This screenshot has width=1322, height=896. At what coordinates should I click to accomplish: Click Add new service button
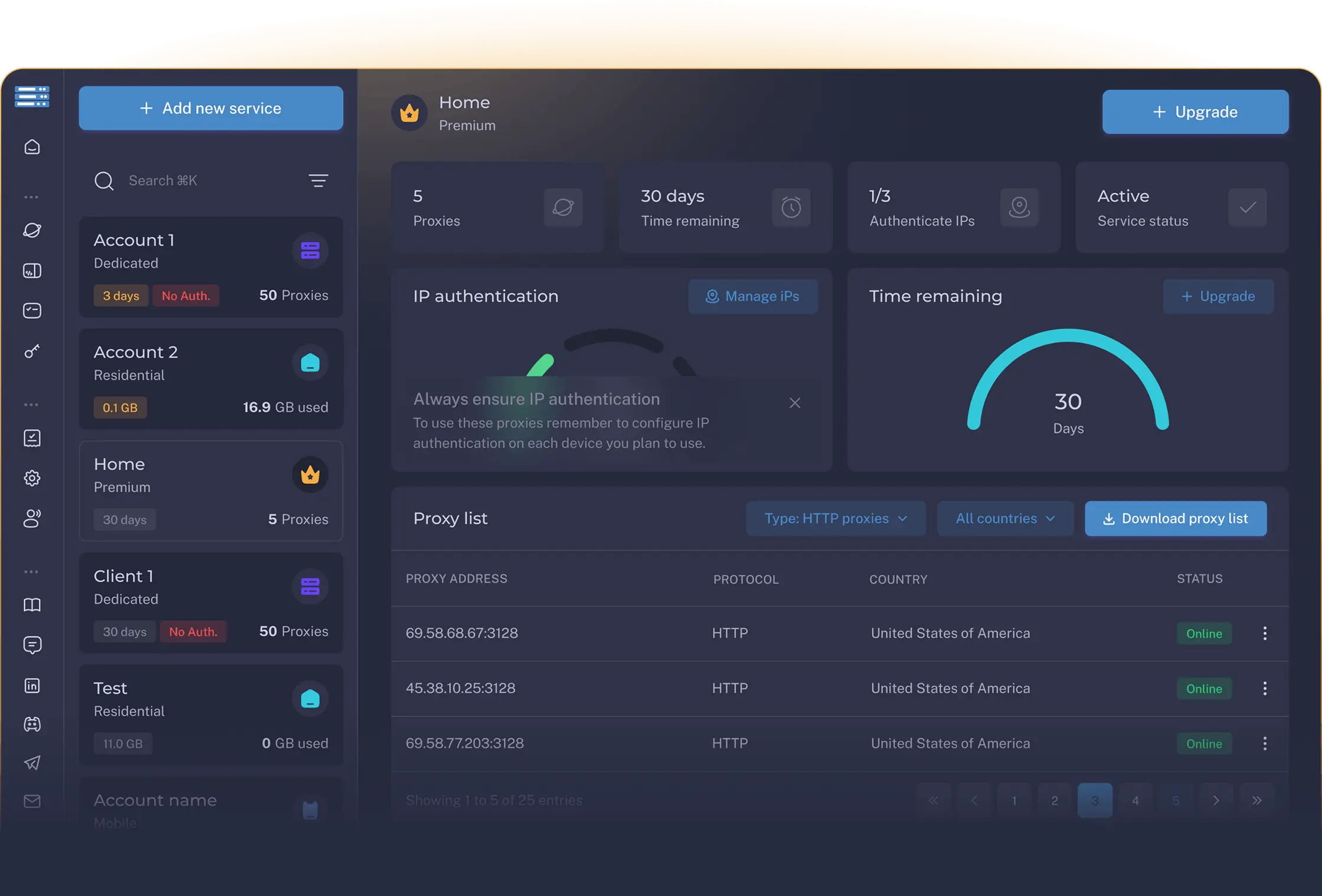click(211, 108)
